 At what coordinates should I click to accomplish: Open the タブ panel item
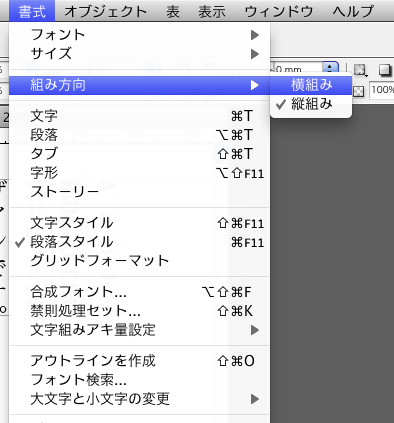pos(139,154)
